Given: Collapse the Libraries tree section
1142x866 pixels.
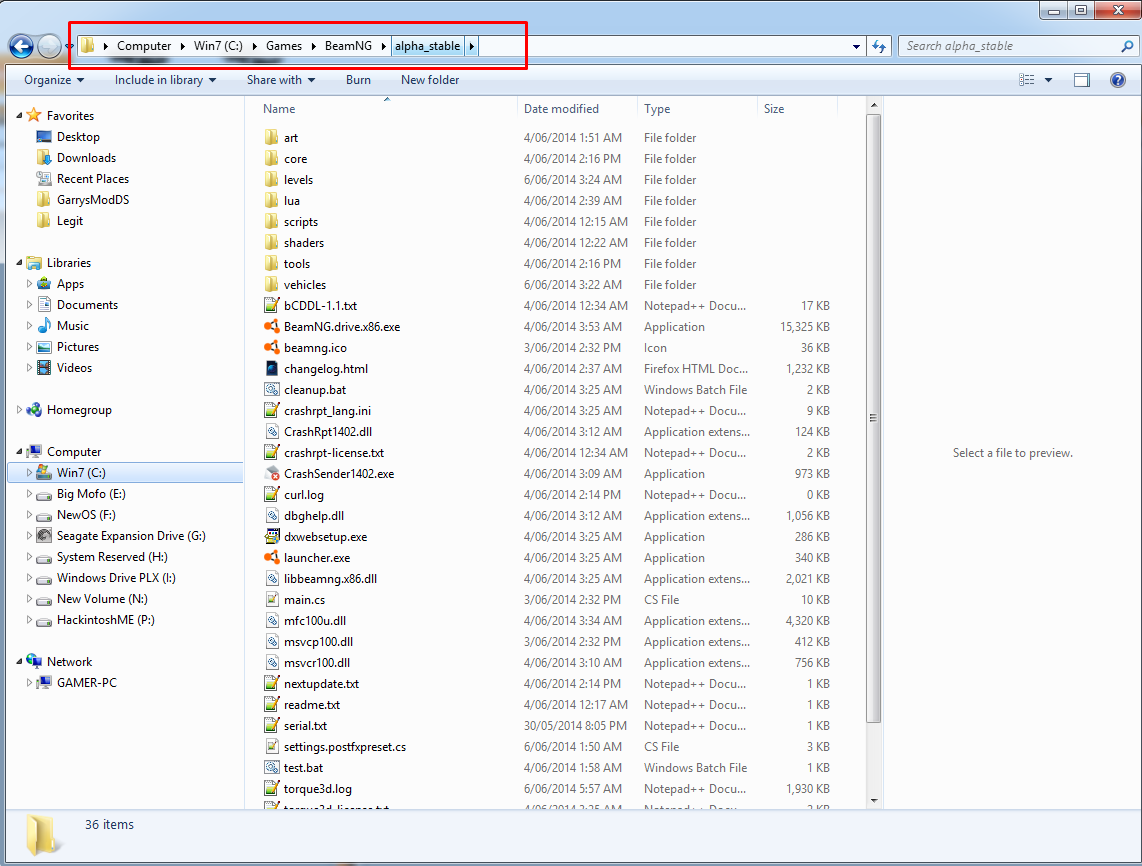Looking at the screenshot, I should [19, 262].
